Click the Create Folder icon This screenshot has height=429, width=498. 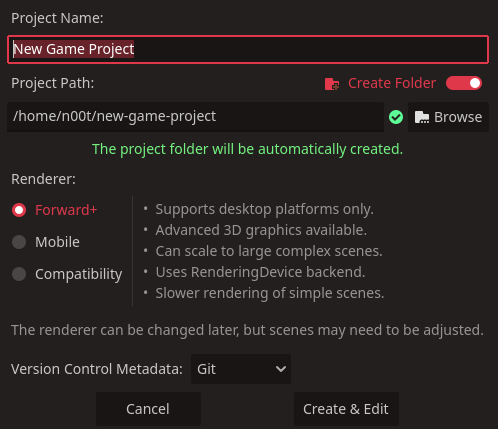[332, 84]
